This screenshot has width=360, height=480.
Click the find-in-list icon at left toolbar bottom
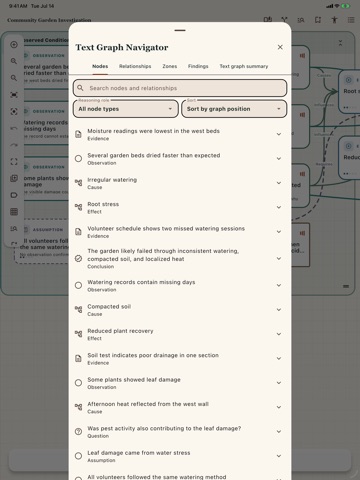pos(14,229)
